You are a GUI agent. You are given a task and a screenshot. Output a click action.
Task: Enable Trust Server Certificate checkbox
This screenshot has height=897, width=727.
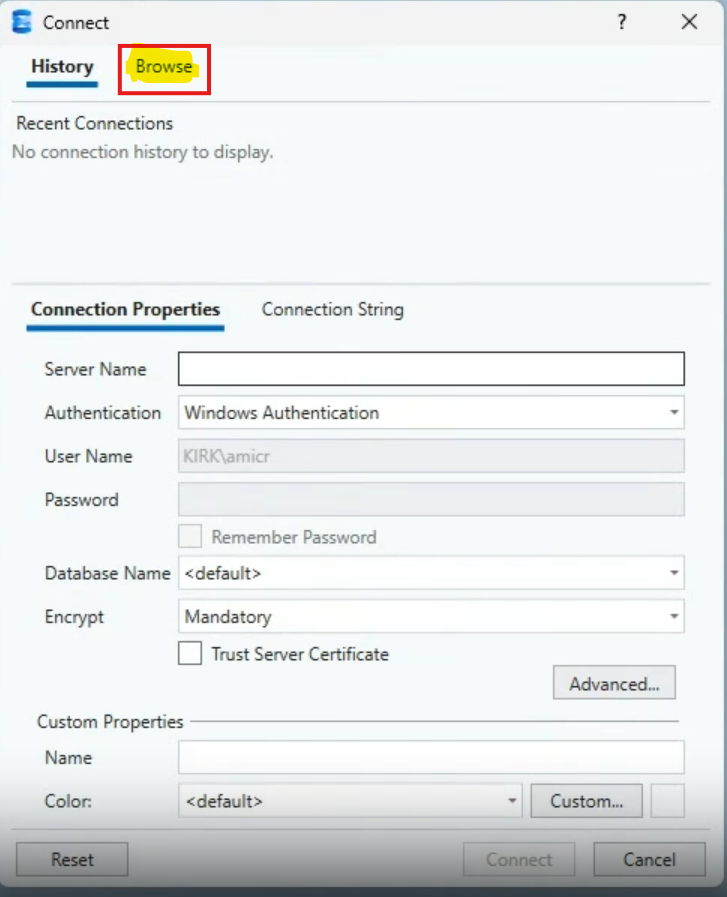(x=190, y=654)
